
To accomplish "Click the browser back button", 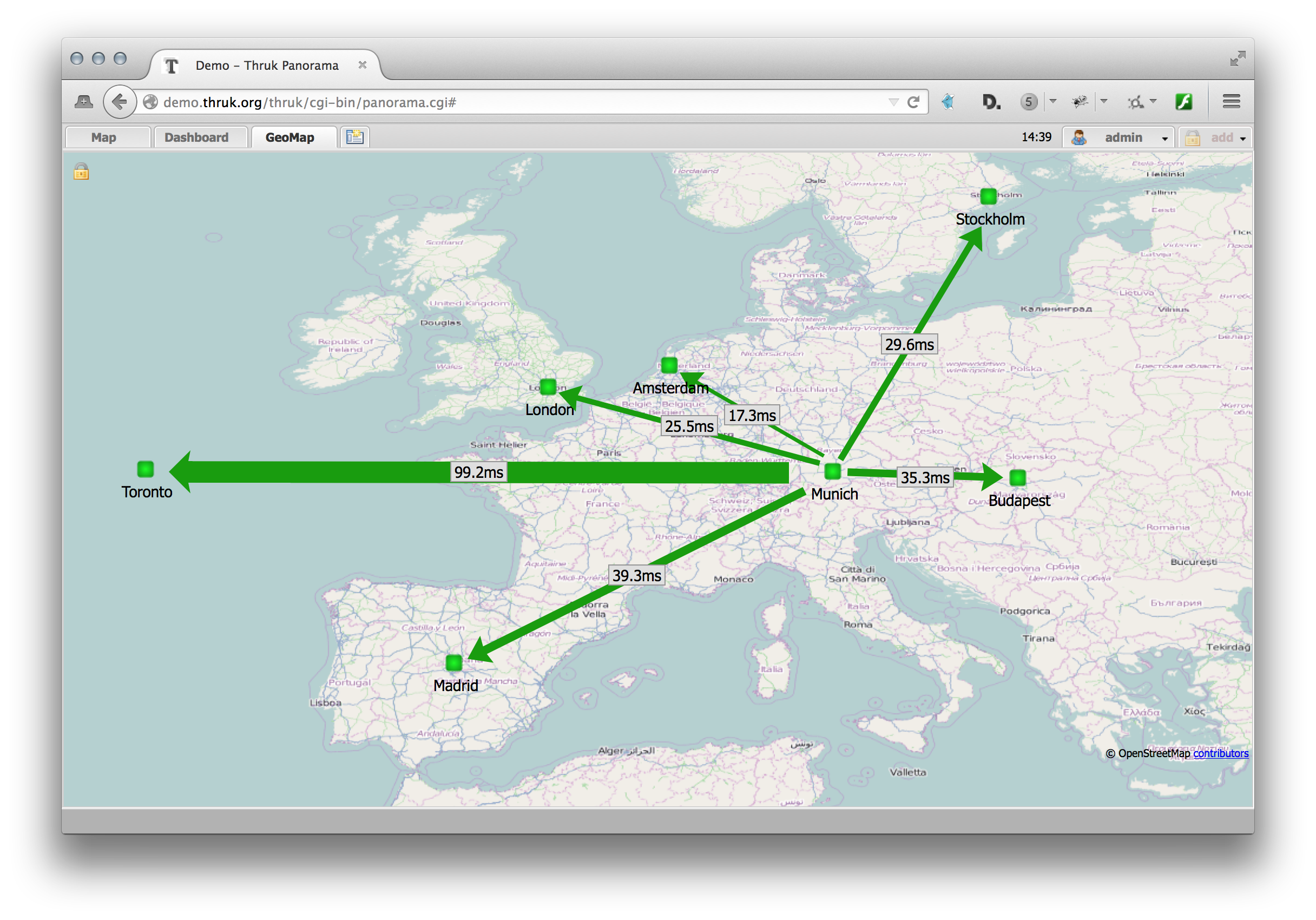I will tap(119, 102).
